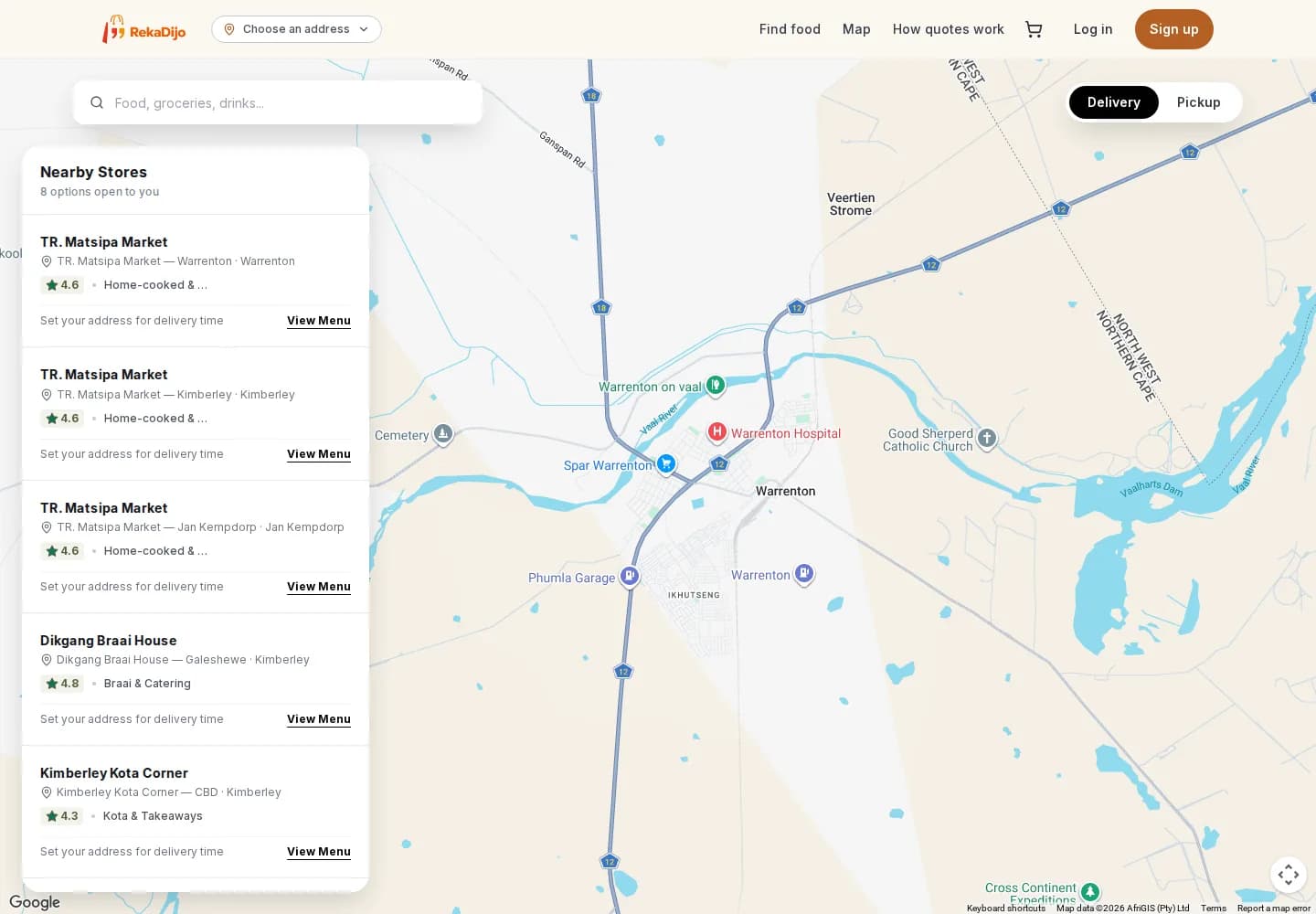Select Dikgang Braai House store title
Viewport: 1316px width, 914px height.
tap(109, 641)
